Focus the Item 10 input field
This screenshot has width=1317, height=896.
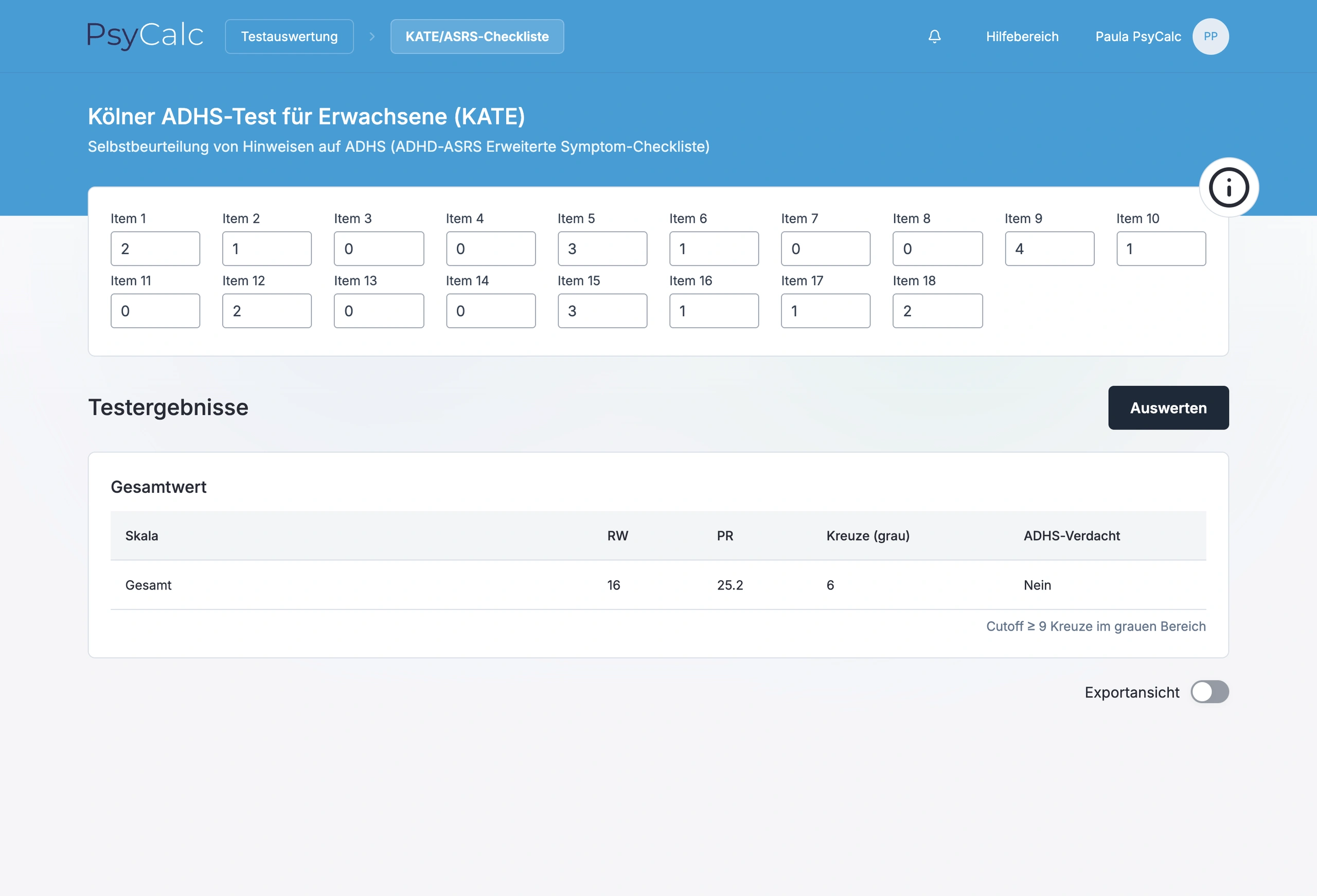(x=1161, y=248)
